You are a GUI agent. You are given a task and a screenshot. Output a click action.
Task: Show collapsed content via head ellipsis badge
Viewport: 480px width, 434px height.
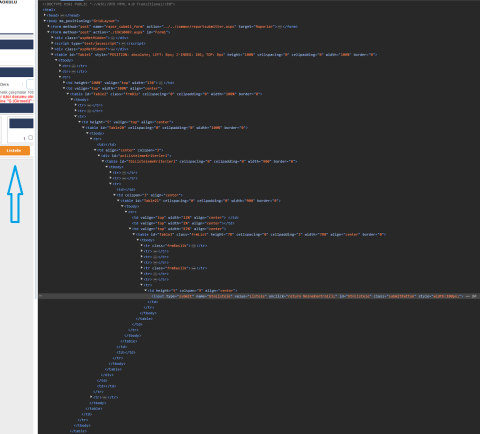62,15
